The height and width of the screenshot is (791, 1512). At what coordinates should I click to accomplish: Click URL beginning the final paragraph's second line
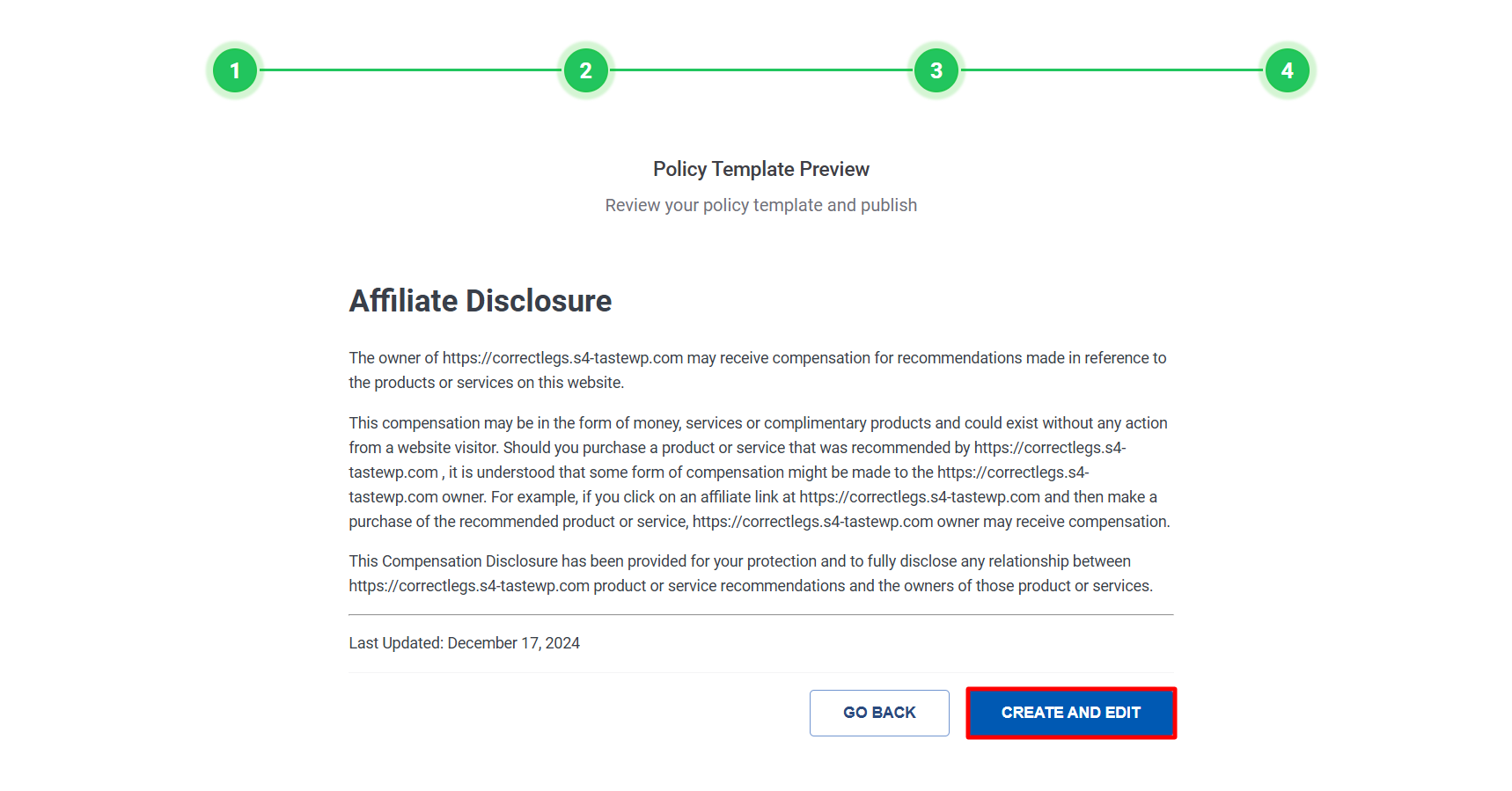(468, 586)
